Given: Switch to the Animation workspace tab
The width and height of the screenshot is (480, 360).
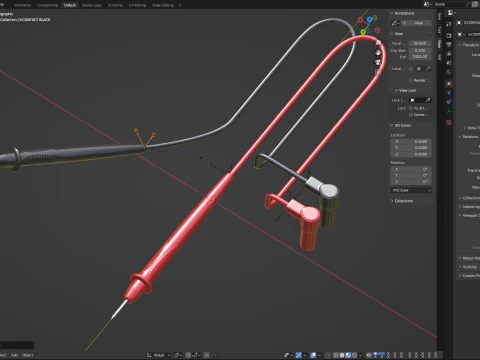Looking at the screenshot, I should coord(22,5).
